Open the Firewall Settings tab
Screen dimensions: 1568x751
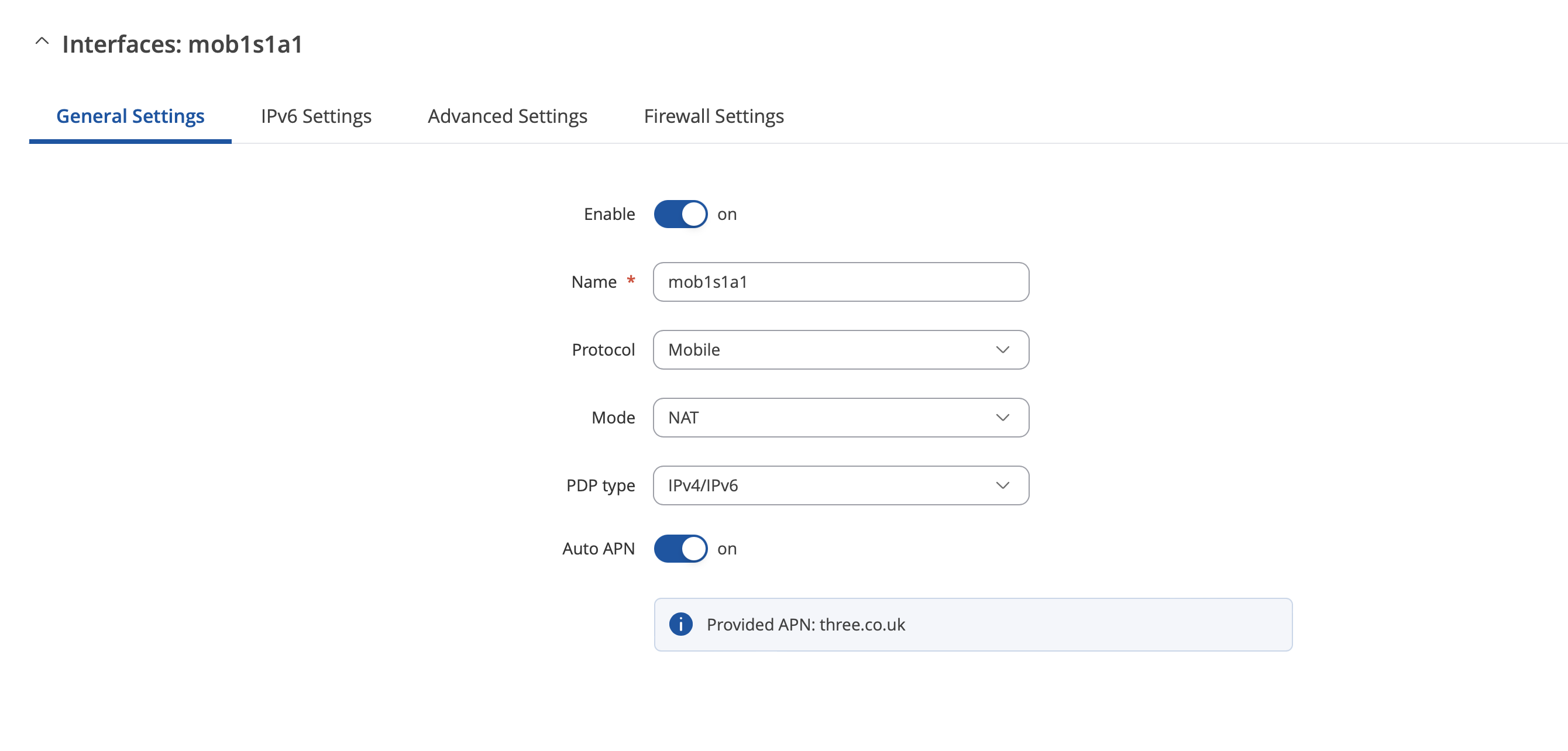pos(713,116)
